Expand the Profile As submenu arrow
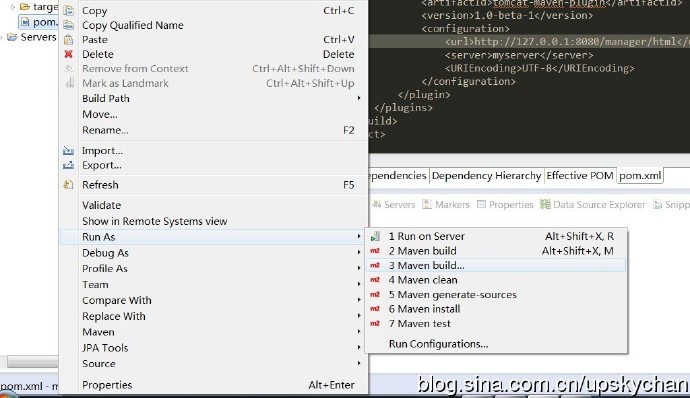The image size is (690, 398). (359, 268)
